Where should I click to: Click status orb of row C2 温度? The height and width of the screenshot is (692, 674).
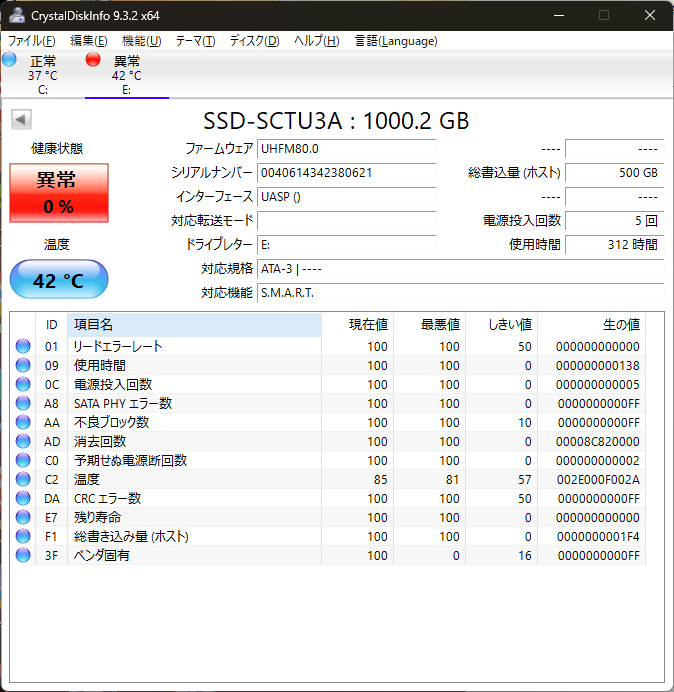point(23,479)
